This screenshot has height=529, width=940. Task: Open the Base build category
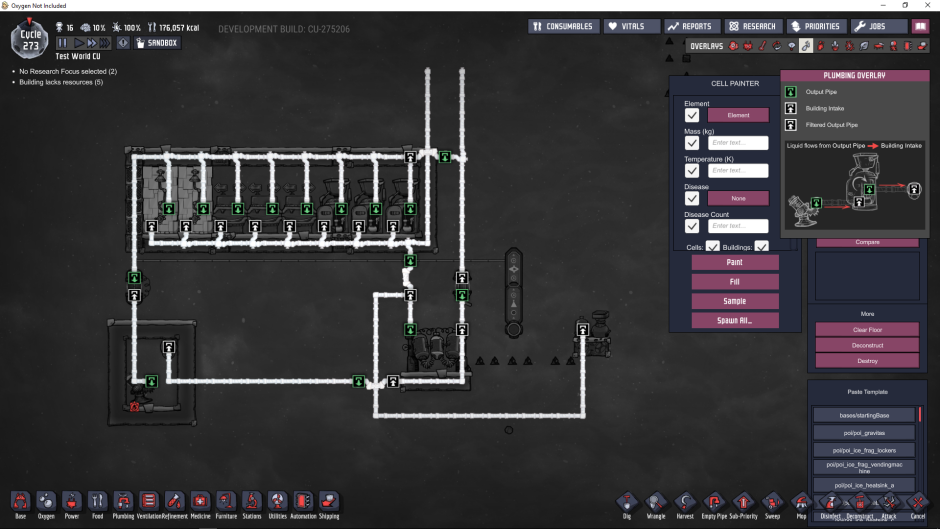click(20, 505)
